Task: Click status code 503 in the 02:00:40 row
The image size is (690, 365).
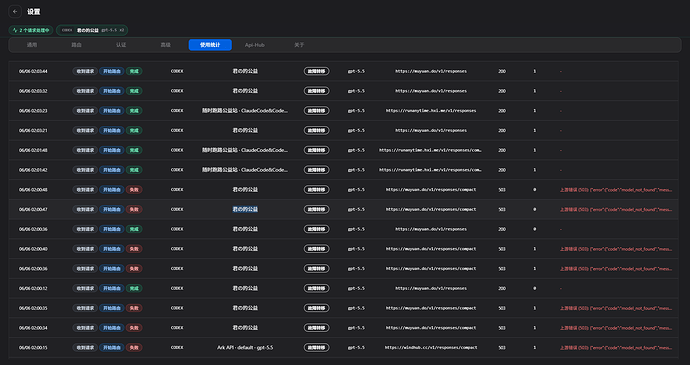Action: click(502, 249)
